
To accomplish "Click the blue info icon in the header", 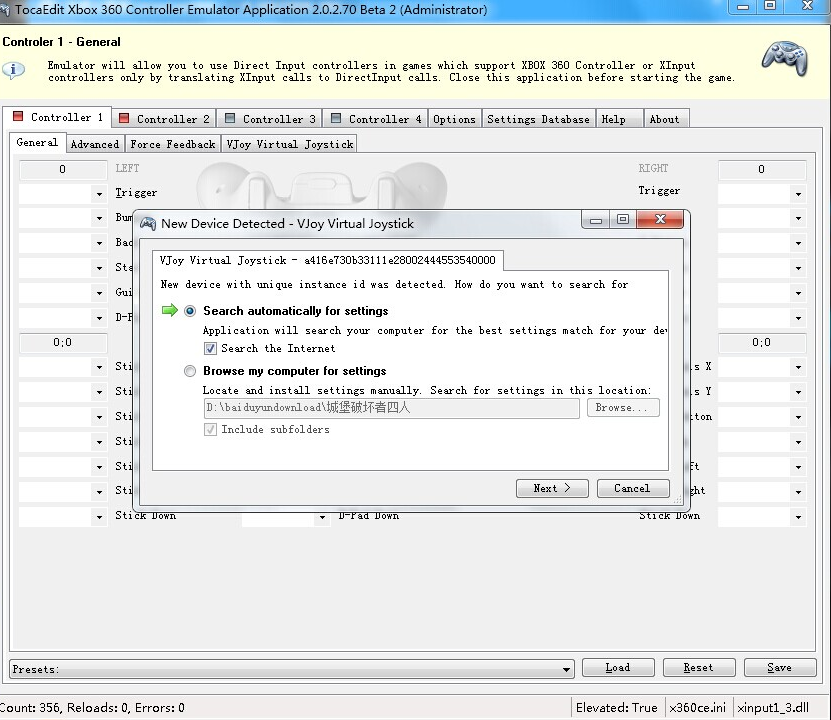I will click(13, 70).
